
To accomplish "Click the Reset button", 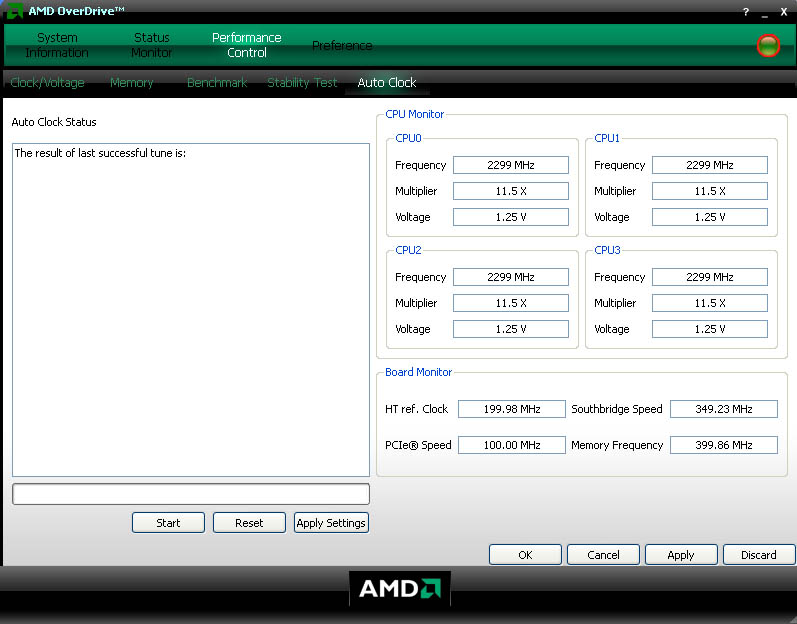I will point(249,523).
